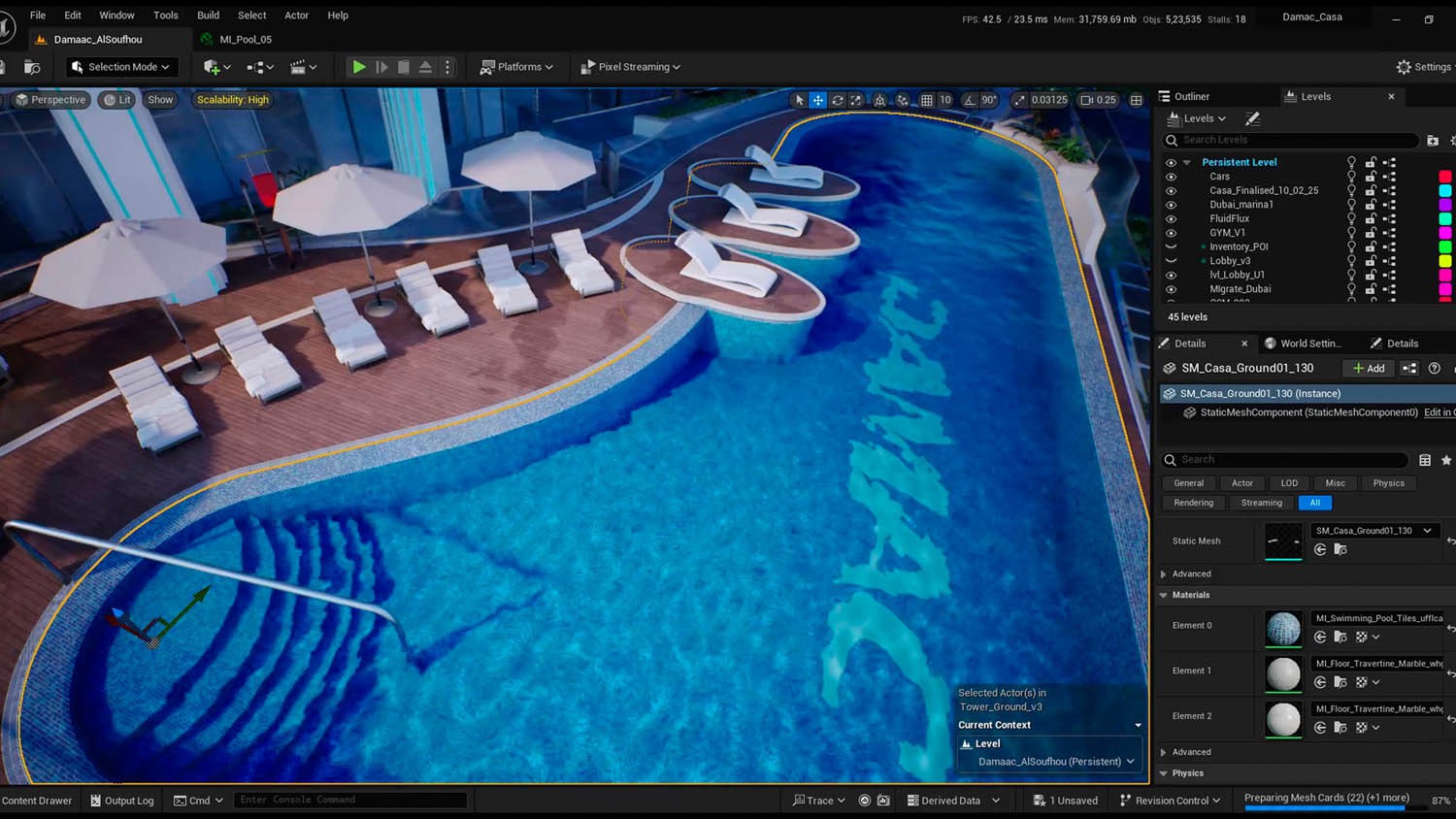Open the Build menu
The width and height of the screenshot is (1456, 819).
(208, 16)
